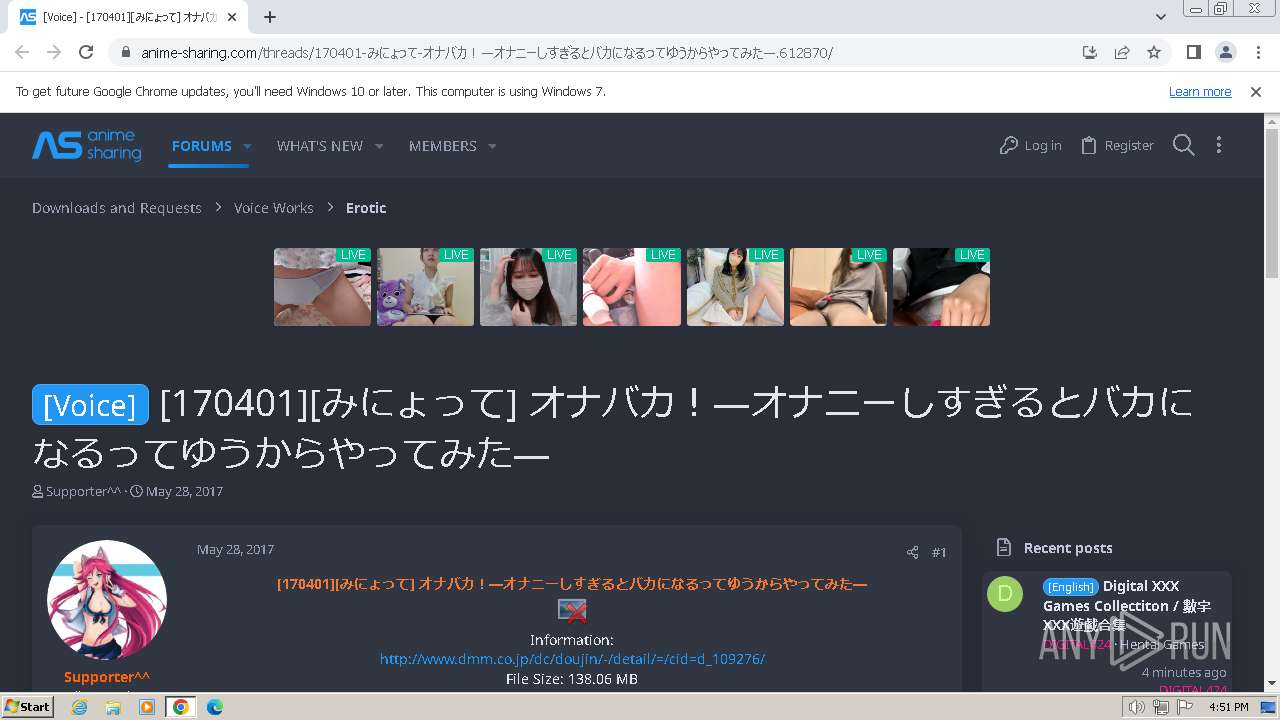This screenshot has height=720, width=1280.
Task: Go to Voice Works breadcrumb
Action: [x=274, y=208]
